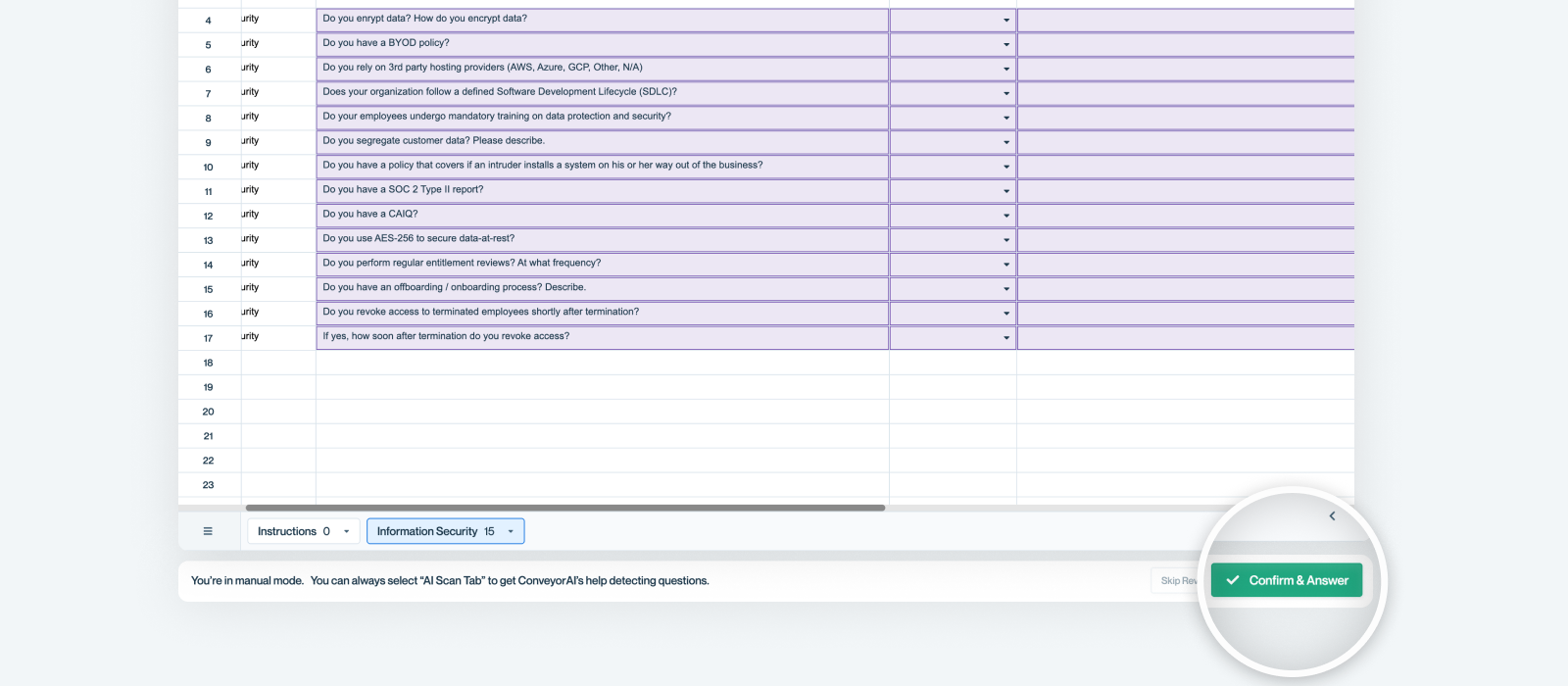Select the cell "Do you have a SOC 2 Type II report?"
The image size is (1568, 686).
[x=603, y=191]
